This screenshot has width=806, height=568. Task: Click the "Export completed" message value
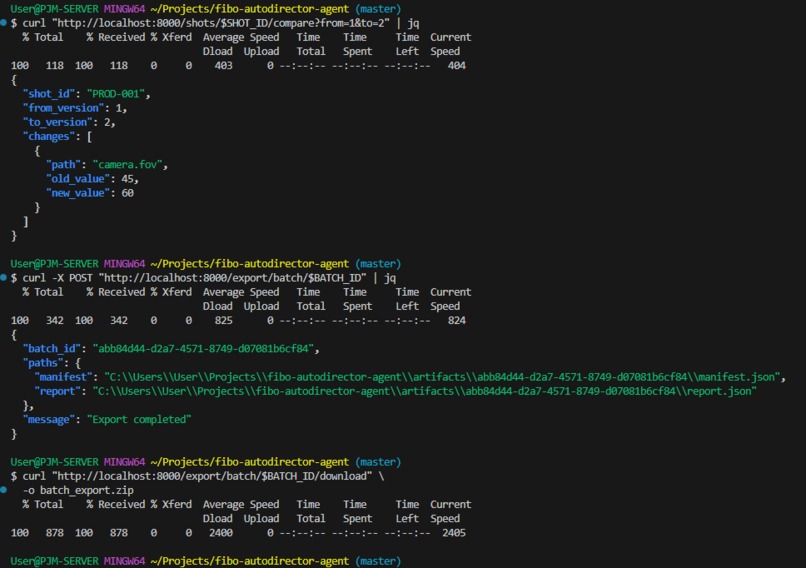[139, 419]
